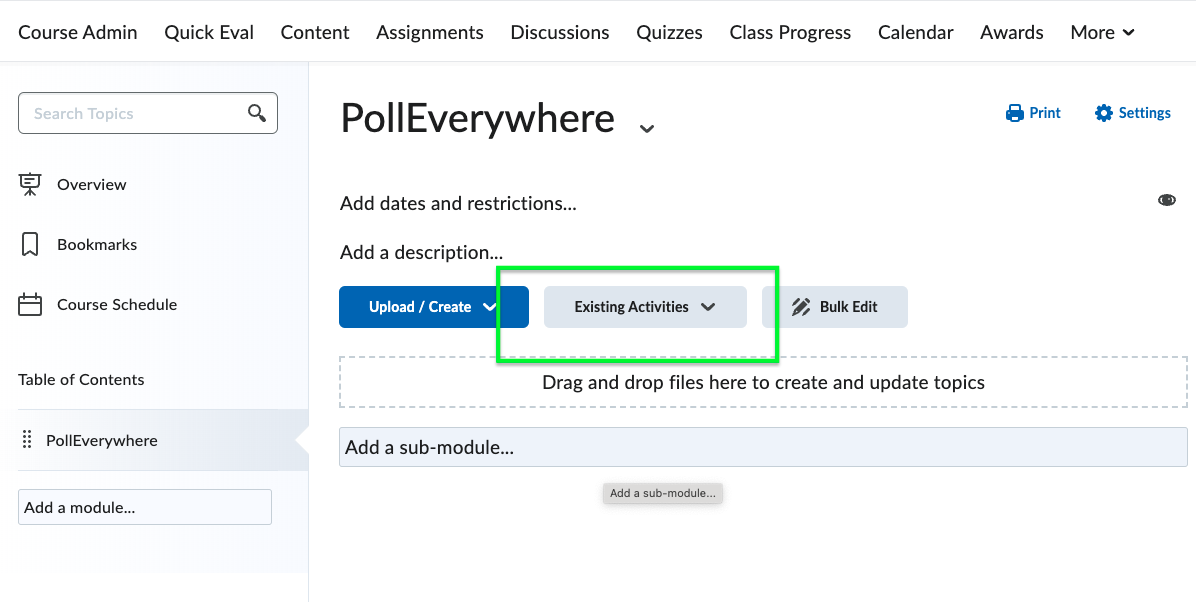1196x602 pixels.
Task: Toggle module visibility with the eye icon
Action: 1166,200
